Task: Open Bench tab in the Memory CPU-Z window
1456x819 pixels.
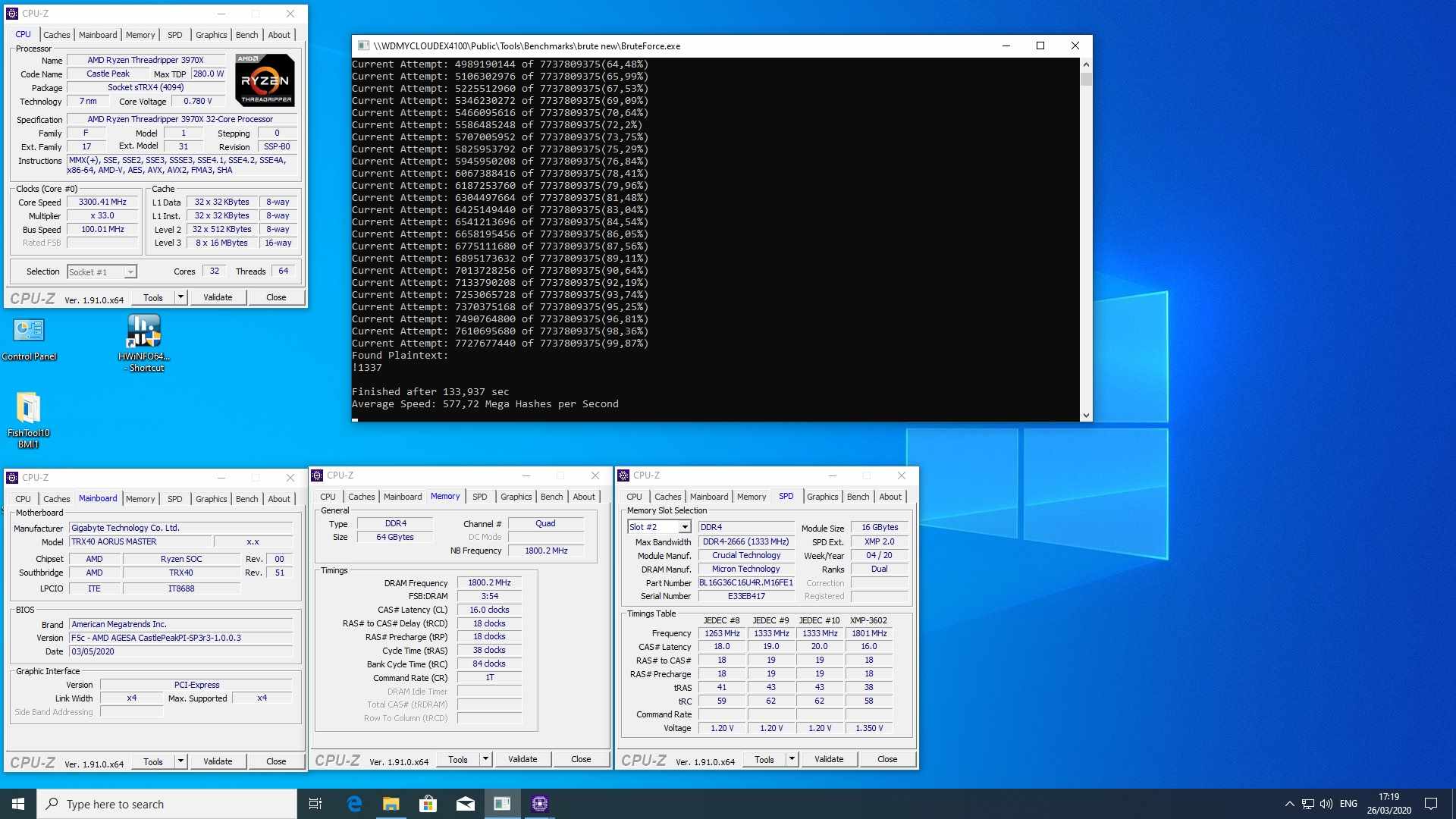Action: (551, 497)
